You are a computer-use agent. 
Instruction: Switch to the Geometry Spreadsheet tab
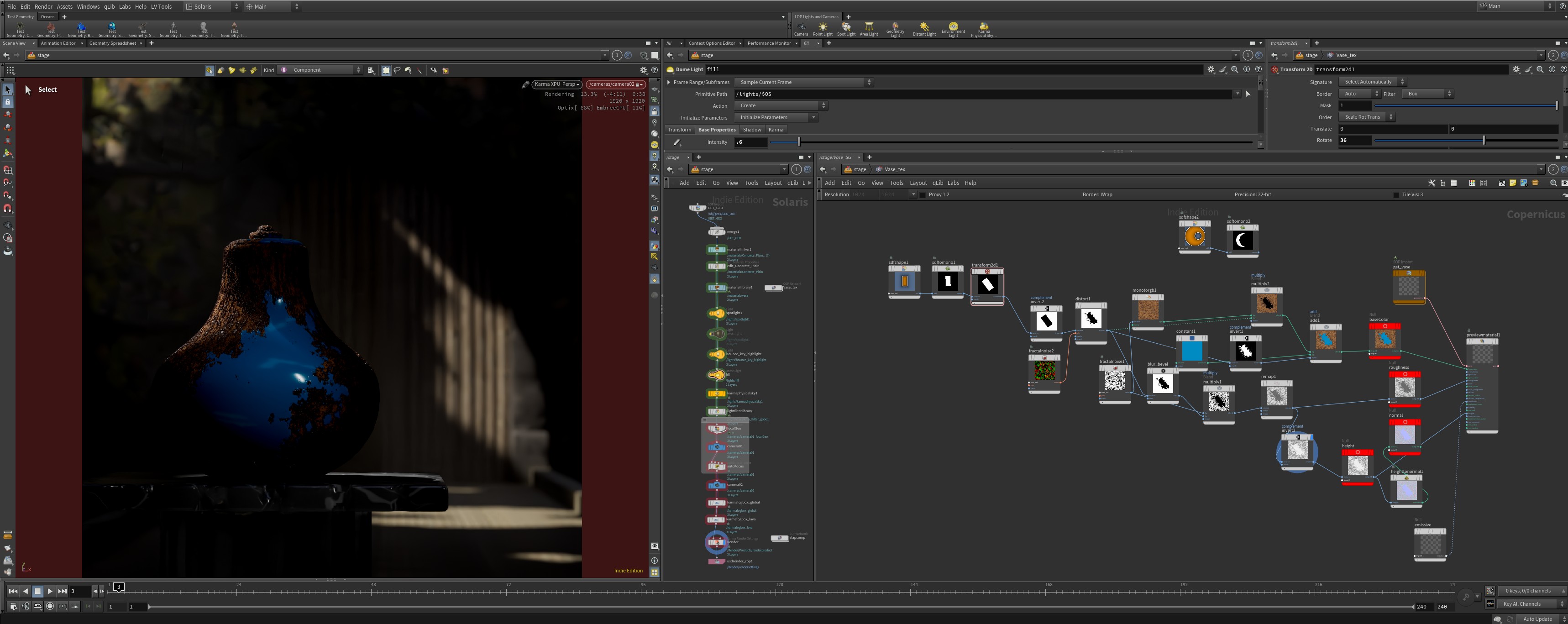point(113,43)
